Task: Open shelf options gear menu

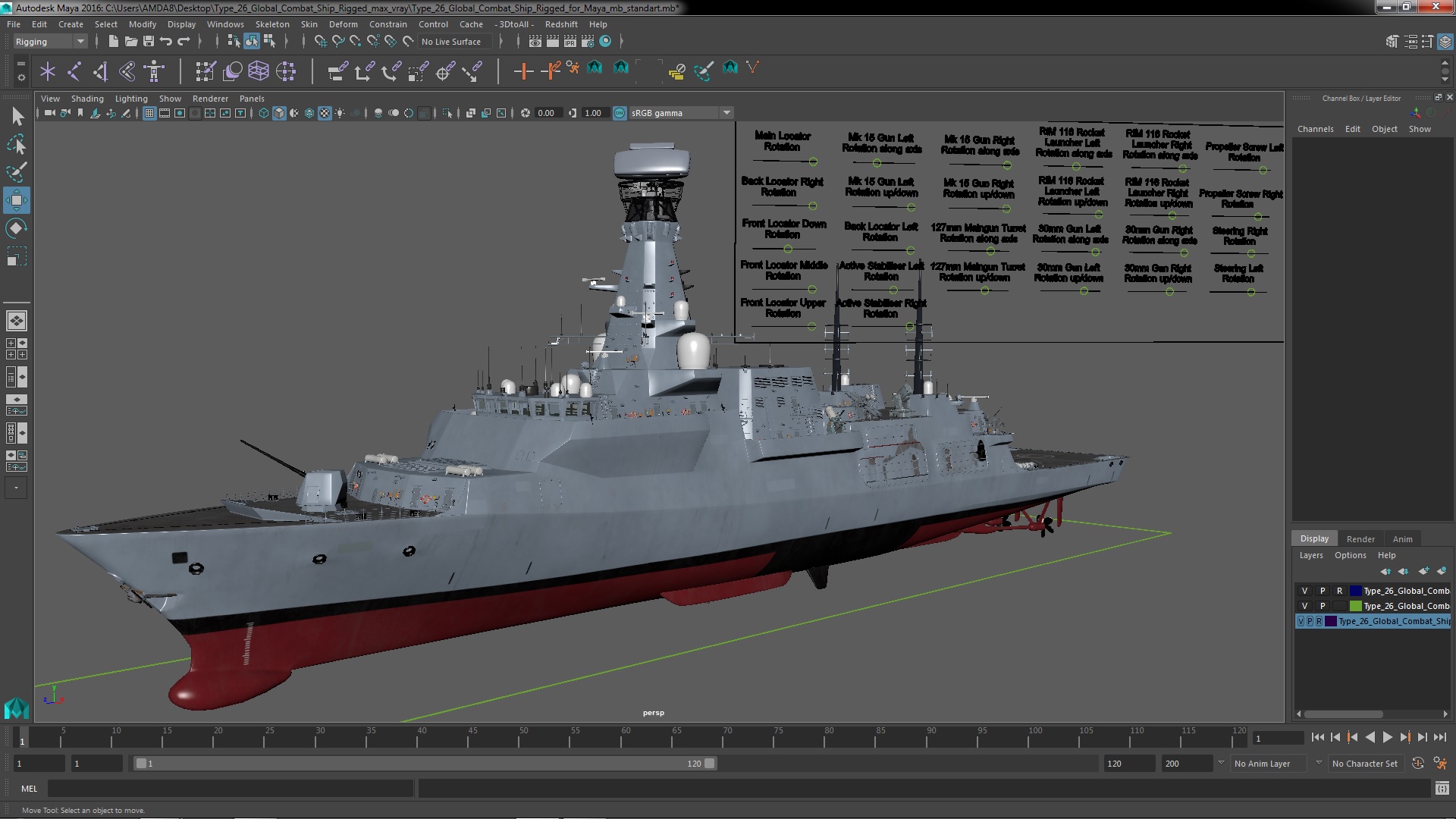Action: tap(20, 77)
